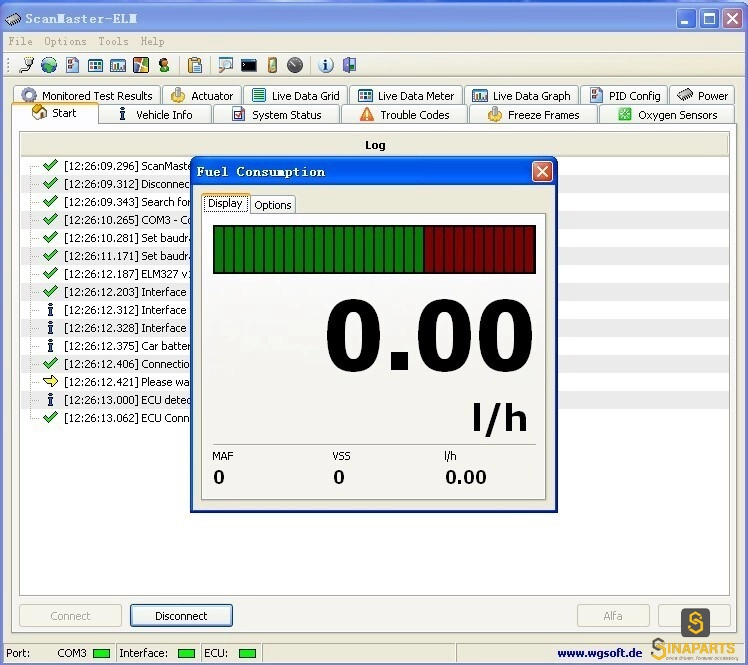Click the clipboard report toolbar icon
This screenshot has width=748, height=665.
[195, 65]
